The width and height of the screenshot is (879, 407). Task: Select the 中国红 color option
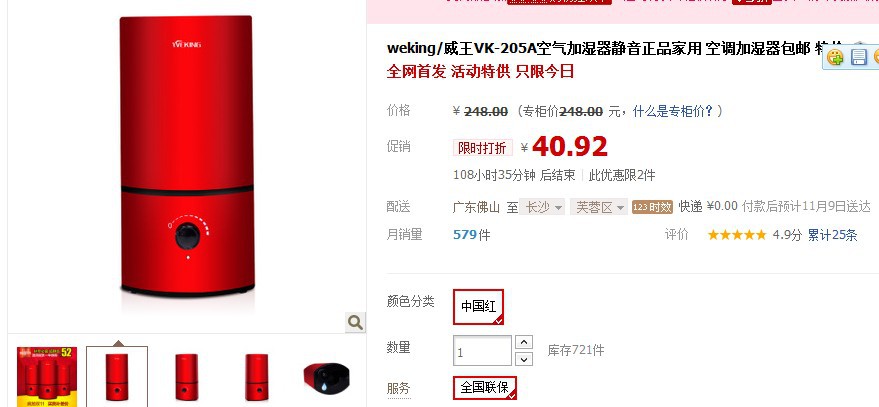(478, 307)
